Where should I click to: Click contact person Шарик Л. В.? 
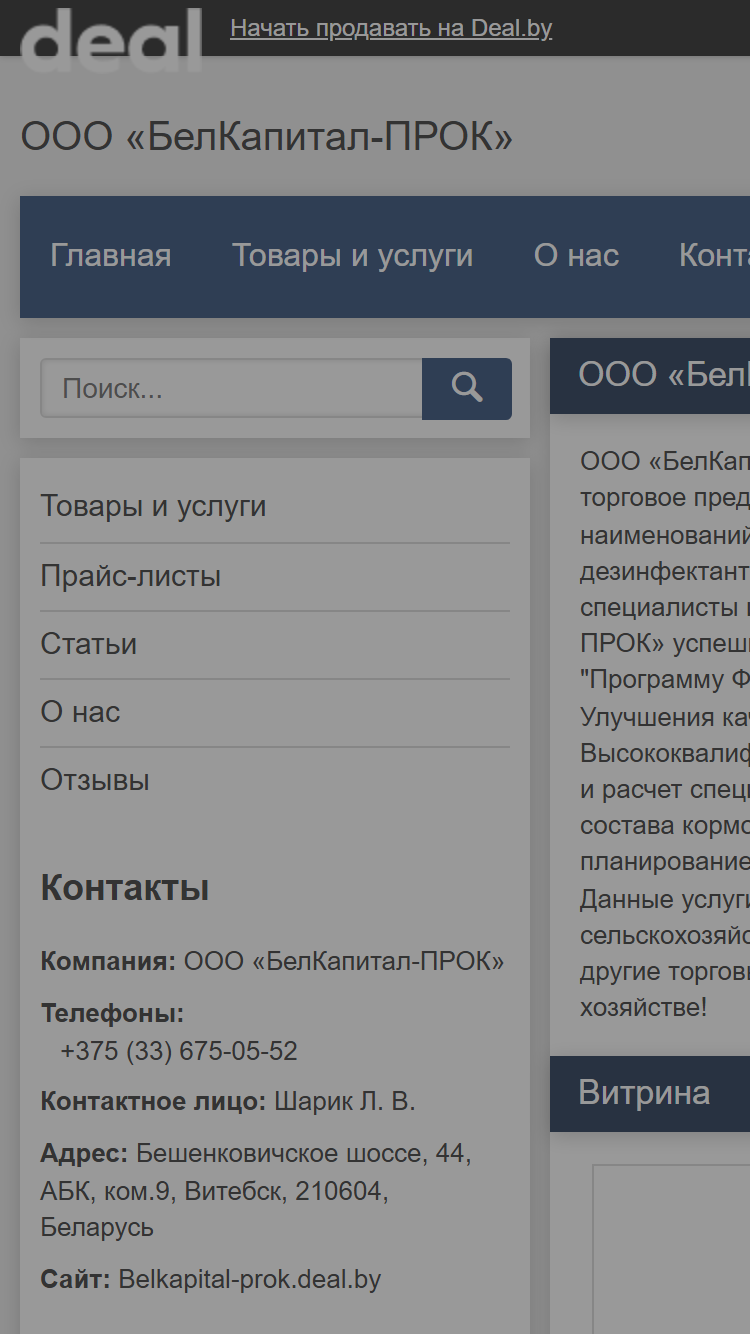[x=345, y=1102]
